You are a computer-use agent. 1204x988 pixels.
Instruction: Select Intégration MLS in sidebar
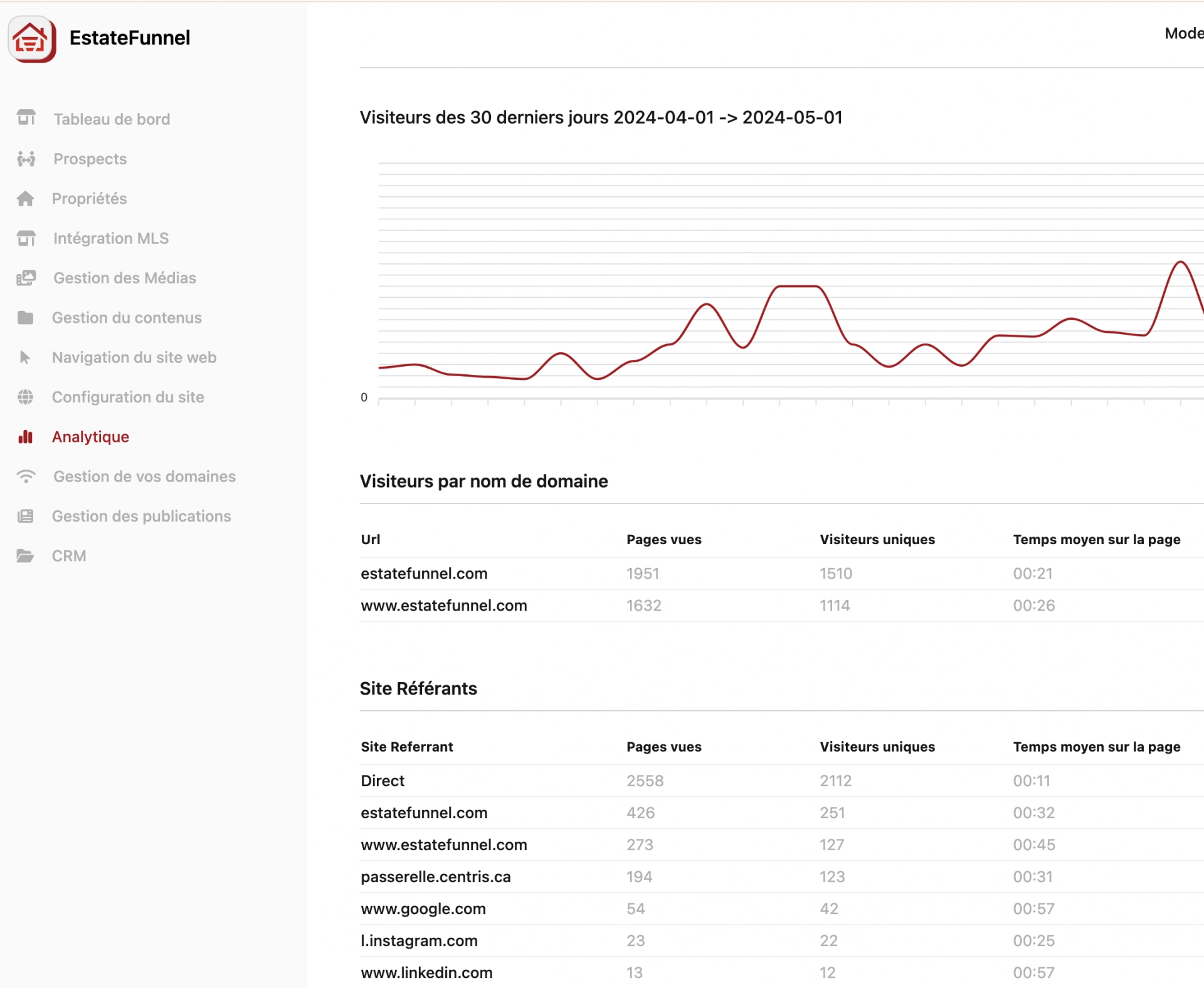pyautogui.click(x=111, y=238)
